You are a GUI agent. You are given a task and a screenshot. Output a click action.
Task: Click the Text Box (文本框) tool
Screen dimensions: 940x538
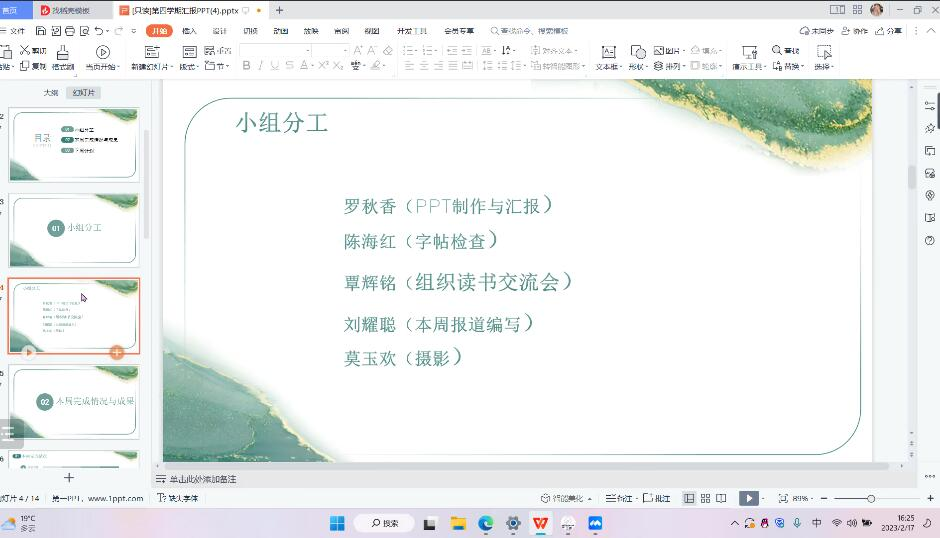[x=607, y=57]
